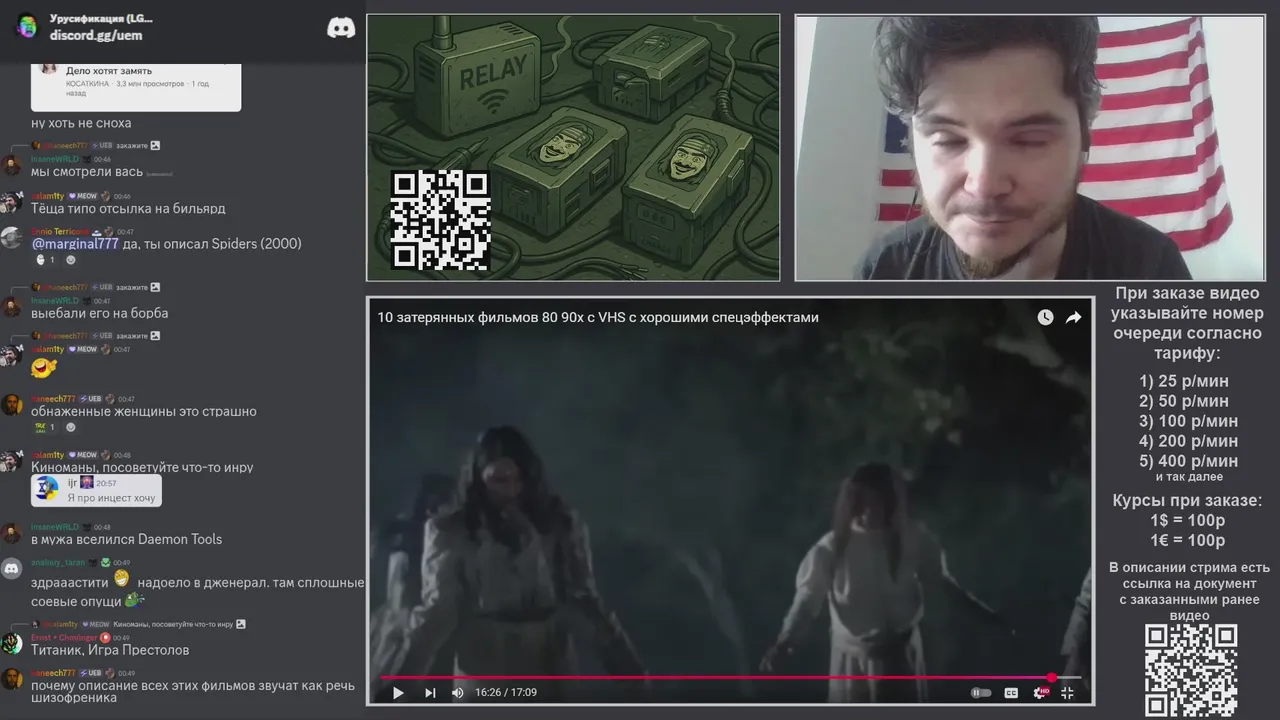Click the QR code on the RELAY banner
Image resolution: width=1280 pixels, height=720 pixels.
tap(440, 221)
